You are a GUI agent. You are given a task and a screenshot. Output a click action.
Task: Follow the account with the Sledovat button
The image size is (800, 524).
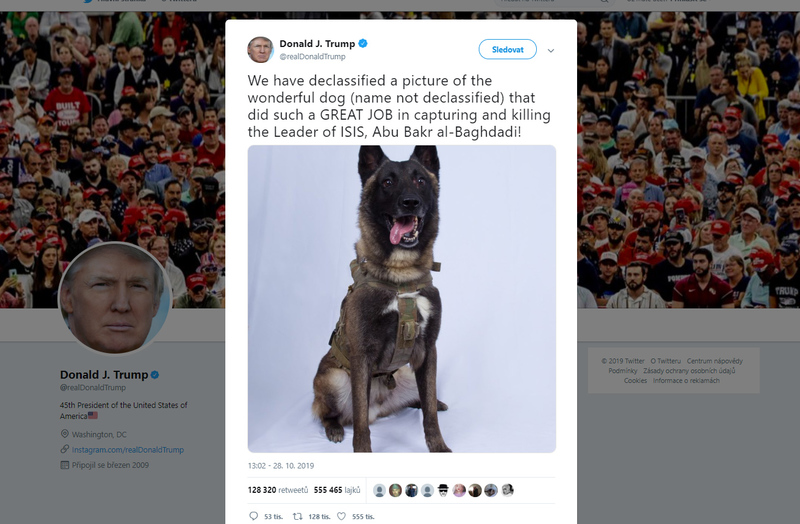[x=508, y=49]
